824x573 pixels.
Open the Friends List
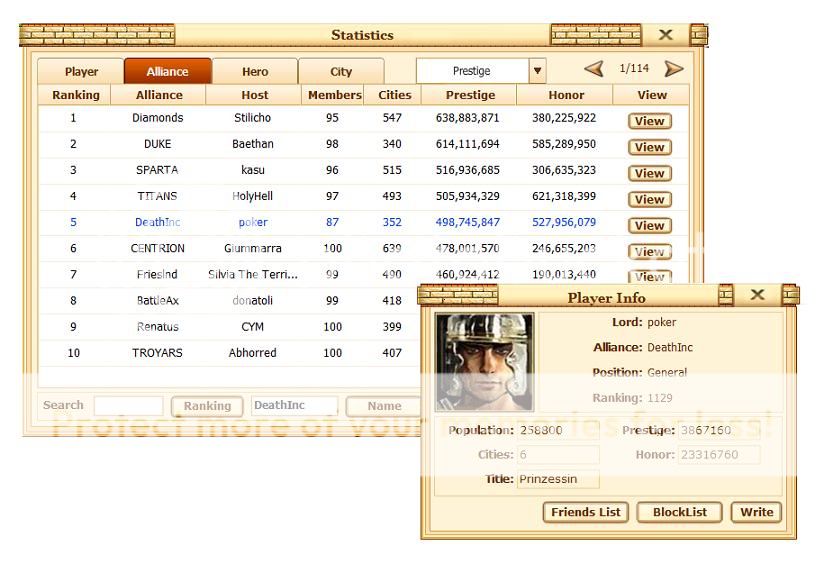coord(586,512)
